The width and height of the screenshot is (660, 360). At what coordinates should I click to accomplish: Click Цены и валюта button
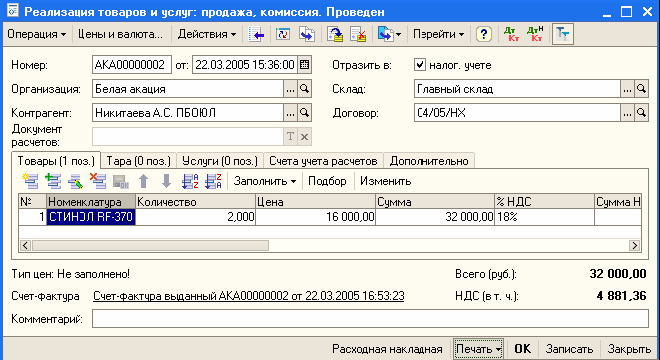click(x=120, y=34)
